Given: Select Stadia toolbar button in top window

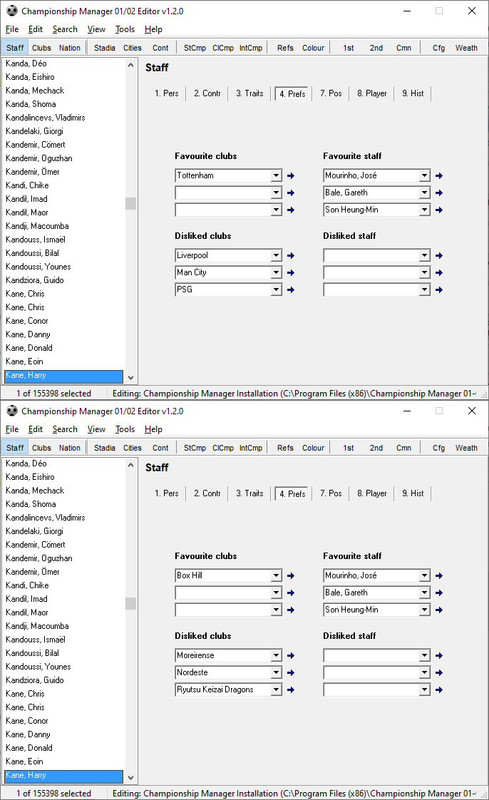Looking at the screenshot, I should coord(104,48).
